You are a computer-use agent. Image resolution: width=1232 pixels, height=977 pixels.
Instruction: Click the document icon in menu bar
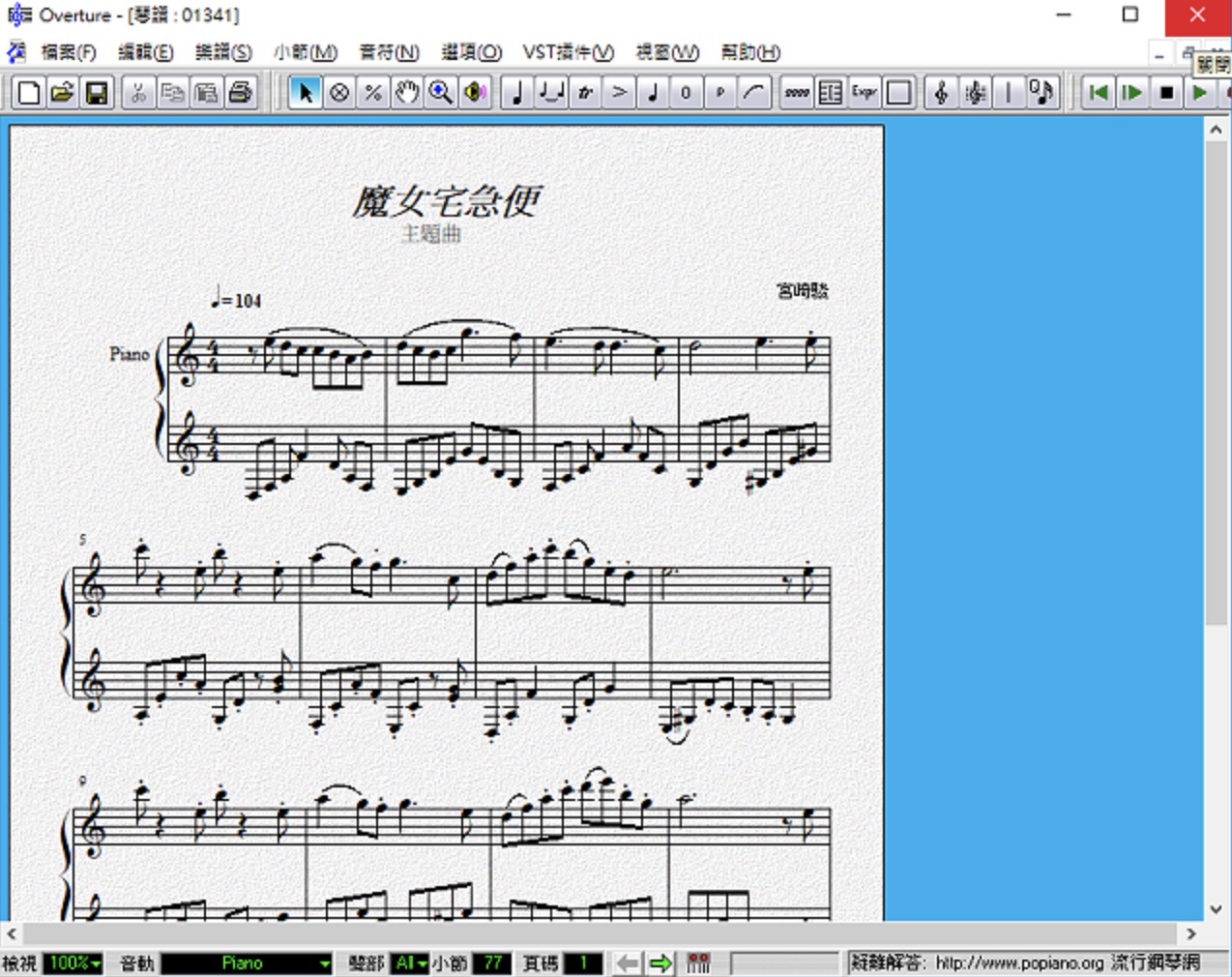click(15, 52)
